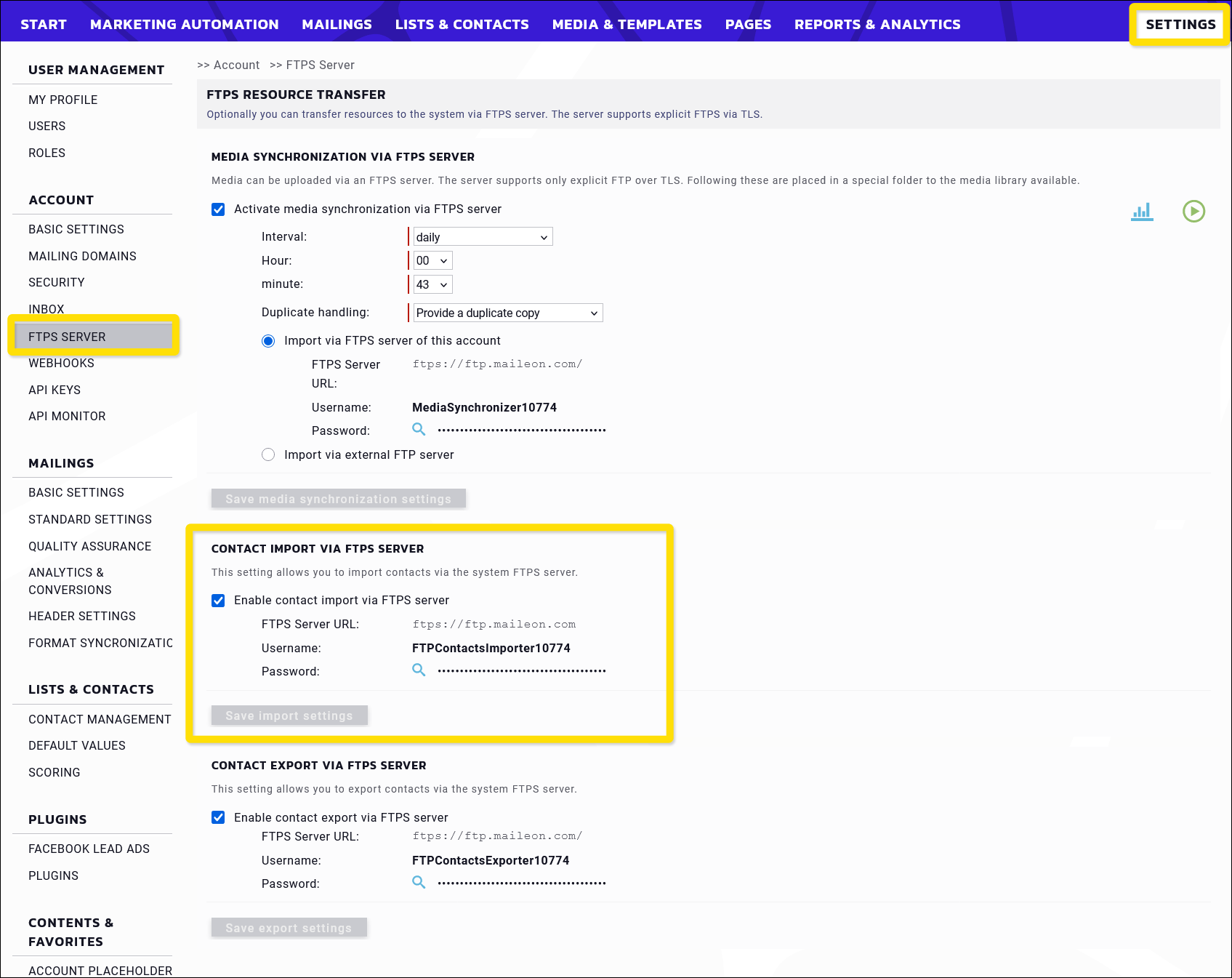Open the minute dropdown showing 43

coord(432,284)
